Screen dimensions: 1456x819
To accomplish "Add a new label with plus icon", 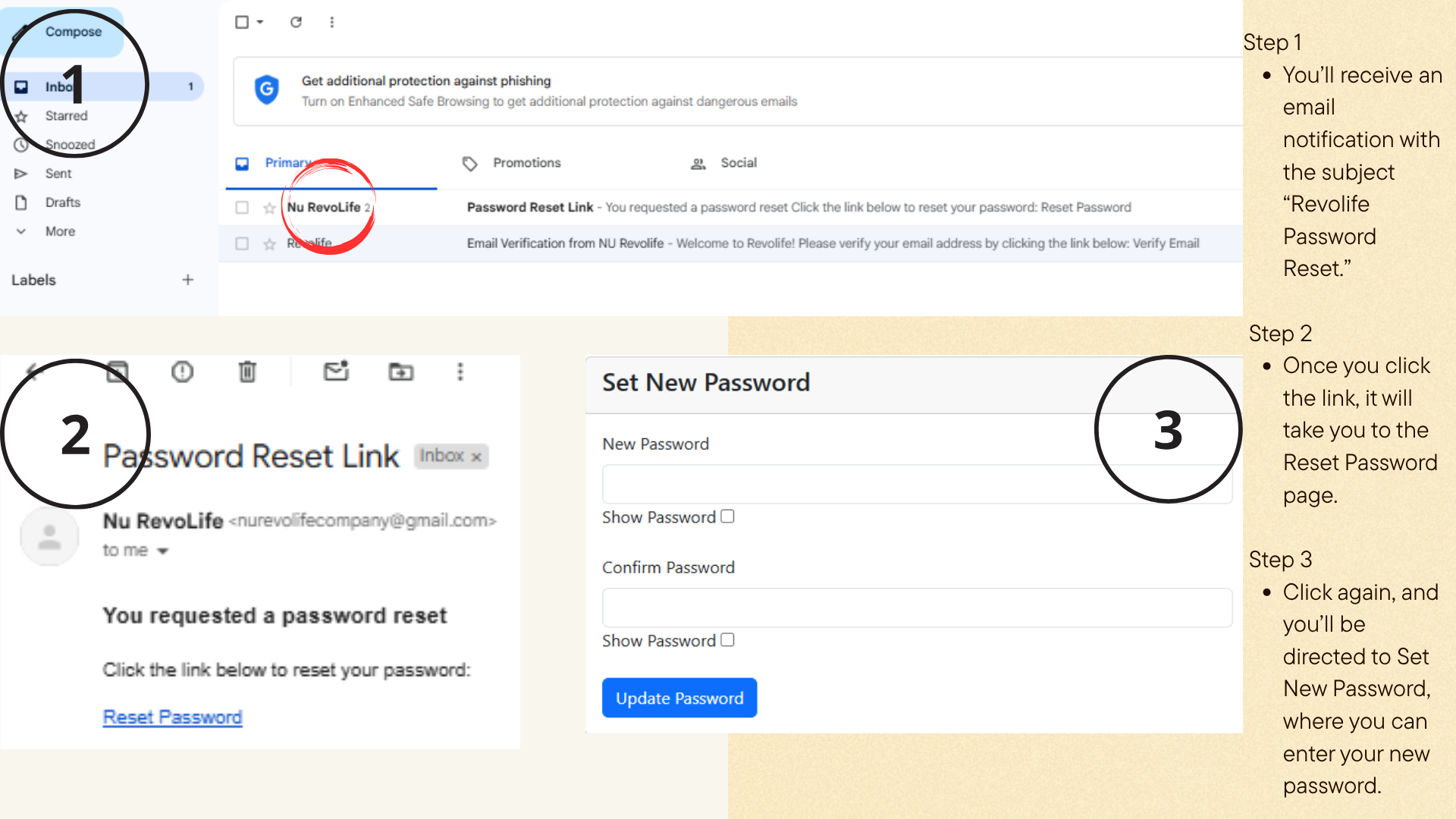I will coord(187,280).
